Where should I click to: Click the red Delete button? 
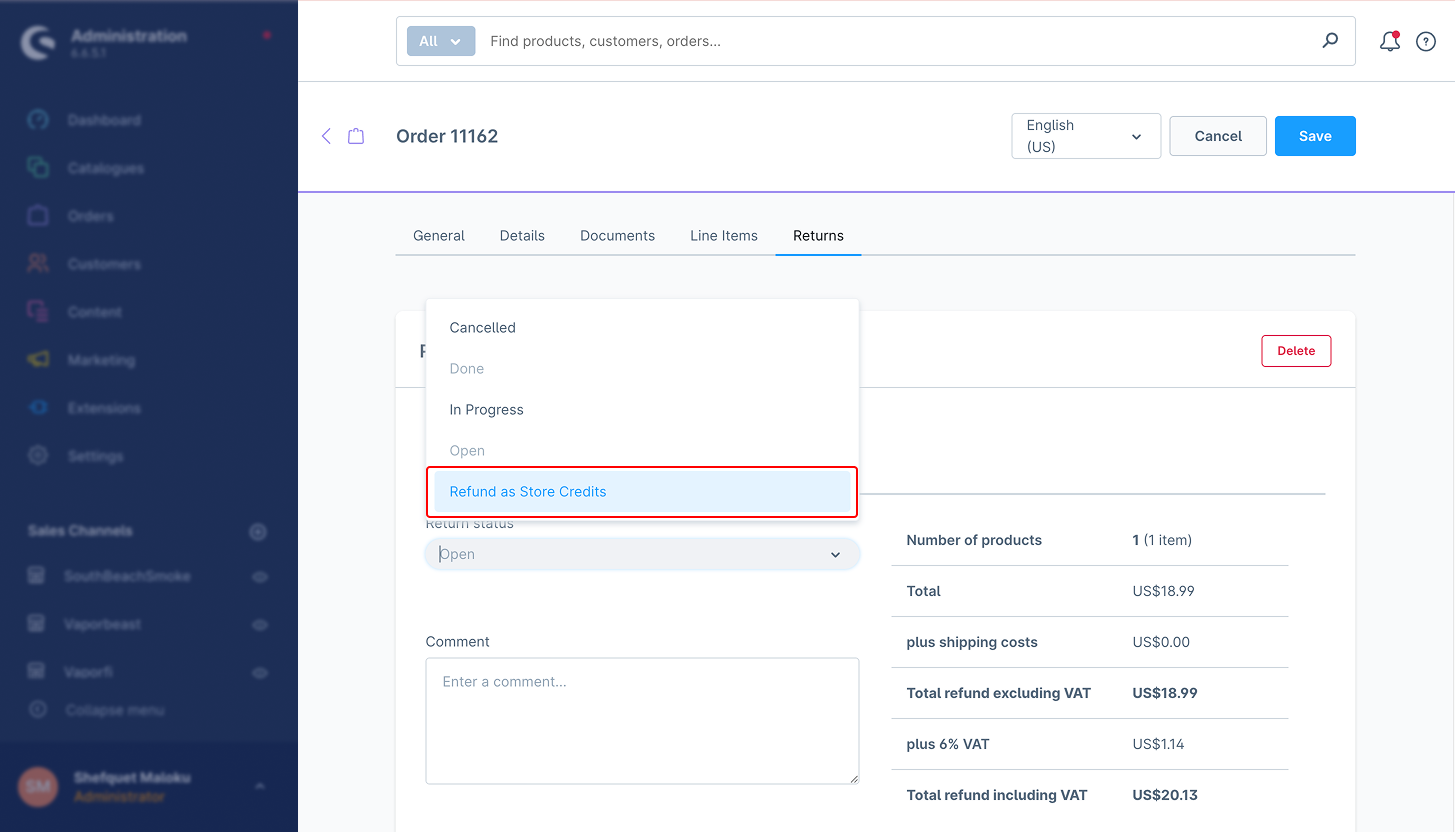tap(1295, 351)
